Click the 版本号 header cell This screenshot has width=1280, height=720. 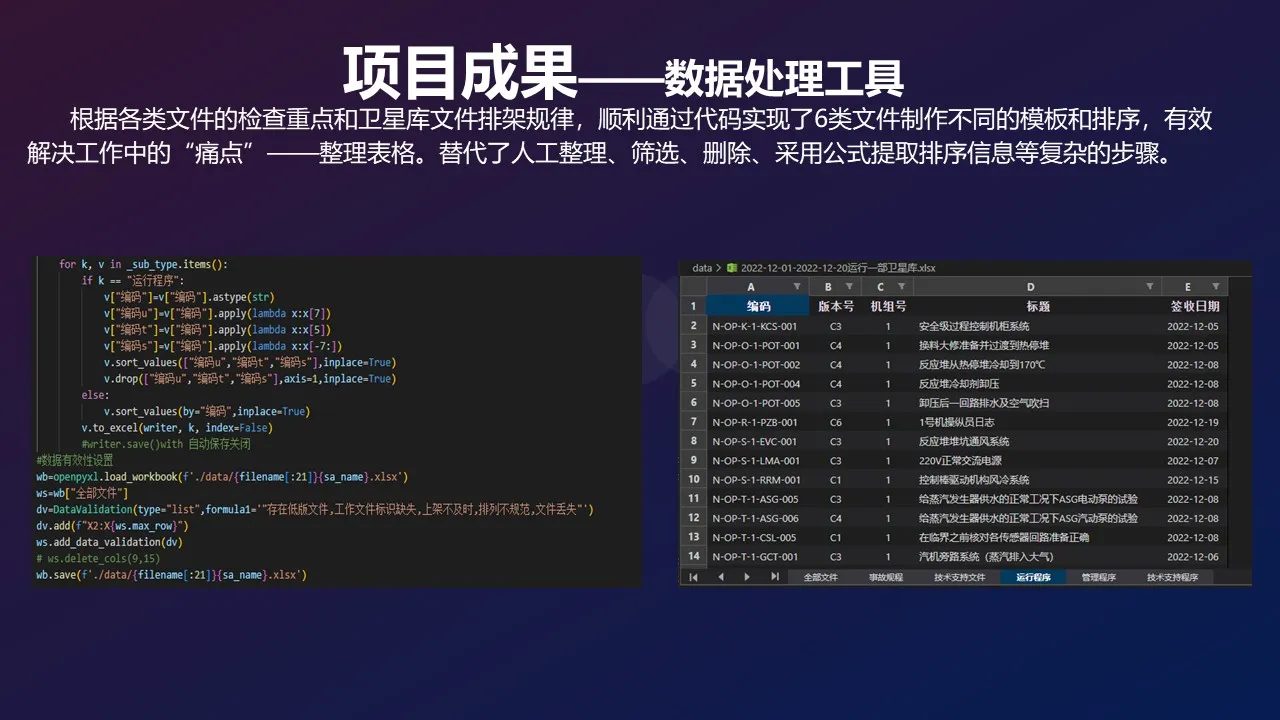click(x=835, y=306)
